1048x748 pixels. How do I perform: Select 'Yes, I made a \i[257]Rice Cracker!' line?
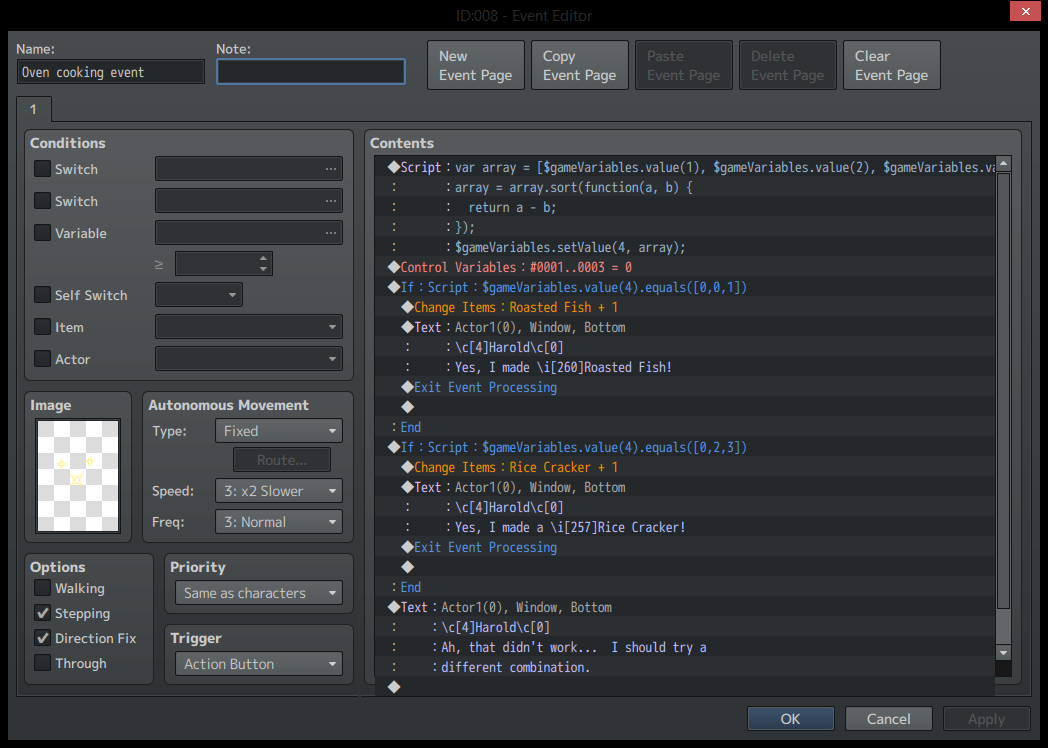coord(685,527)
